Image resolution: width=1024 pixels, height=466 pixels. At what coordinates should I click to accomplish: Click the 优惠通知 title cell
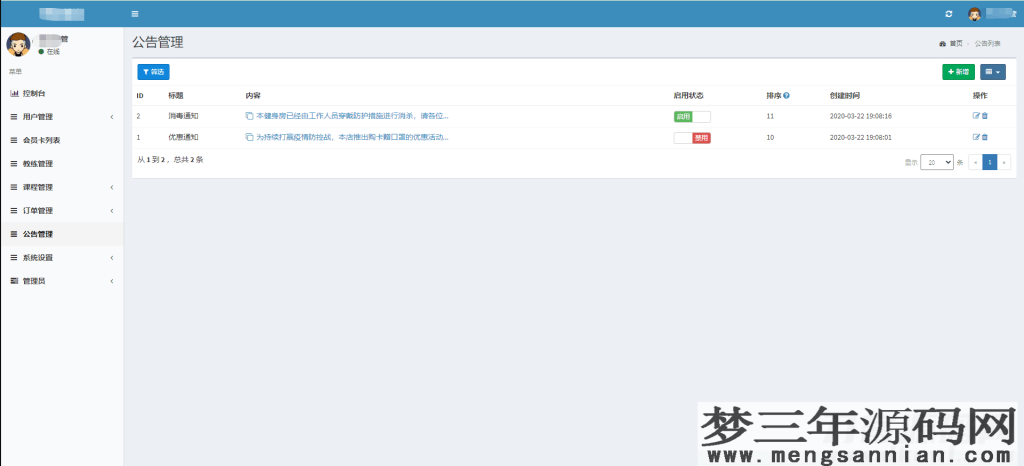(183, 138)
